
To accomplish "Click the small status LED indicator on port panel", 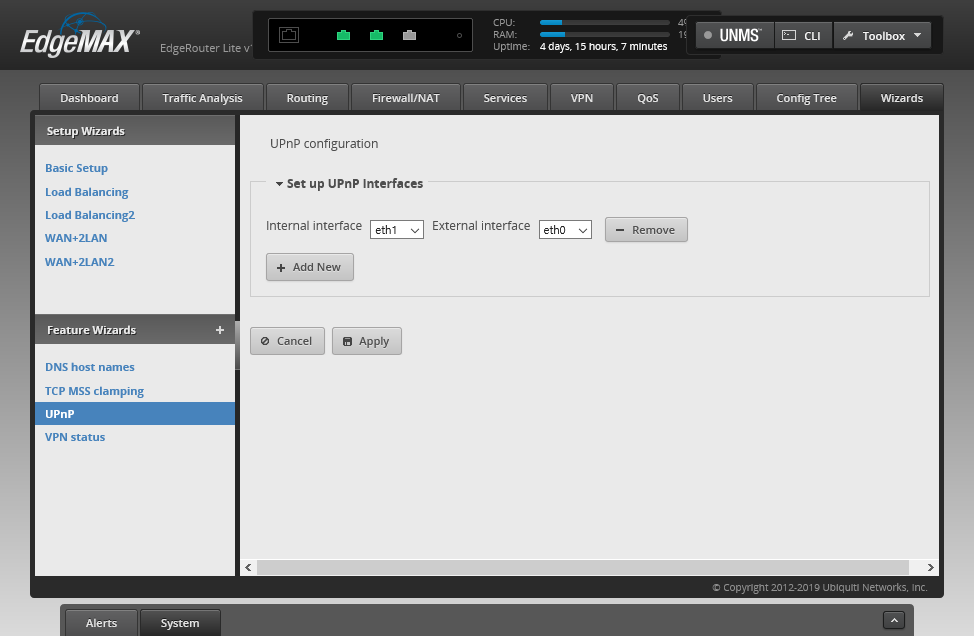I will click(x=459, y=35).
